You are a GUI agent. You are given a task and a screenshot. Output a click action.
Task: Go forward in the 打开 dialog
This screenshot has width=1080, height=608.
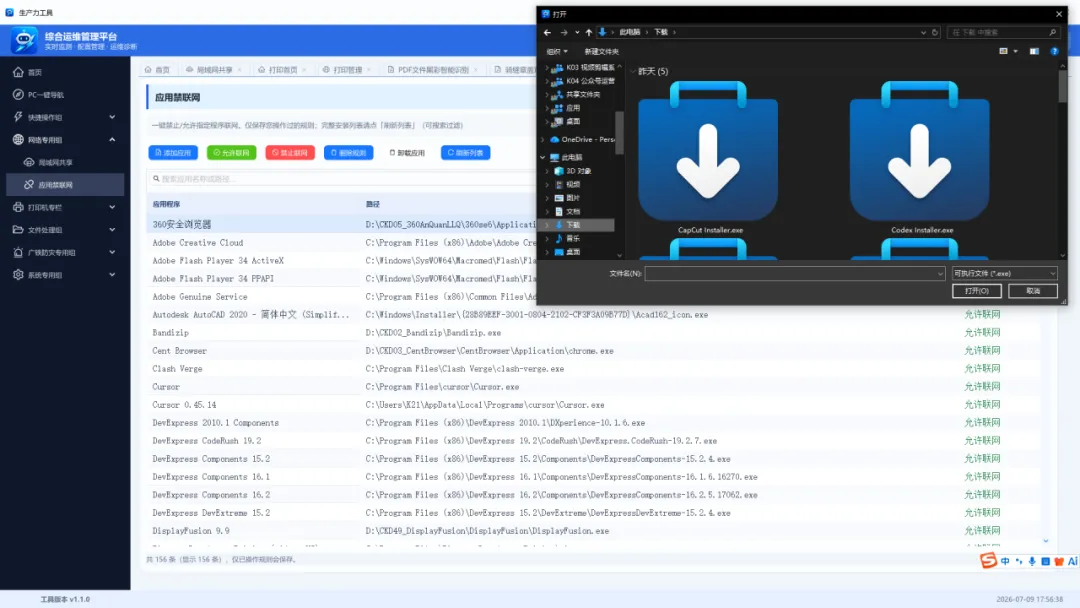(563, 32)
